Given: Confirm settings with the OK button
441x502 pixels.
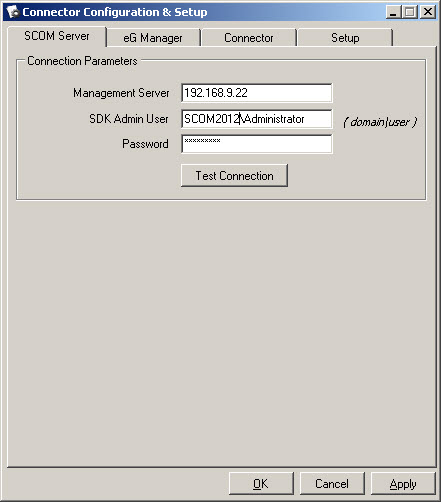Looking at the screenshot, I should (x=261, y=484).
